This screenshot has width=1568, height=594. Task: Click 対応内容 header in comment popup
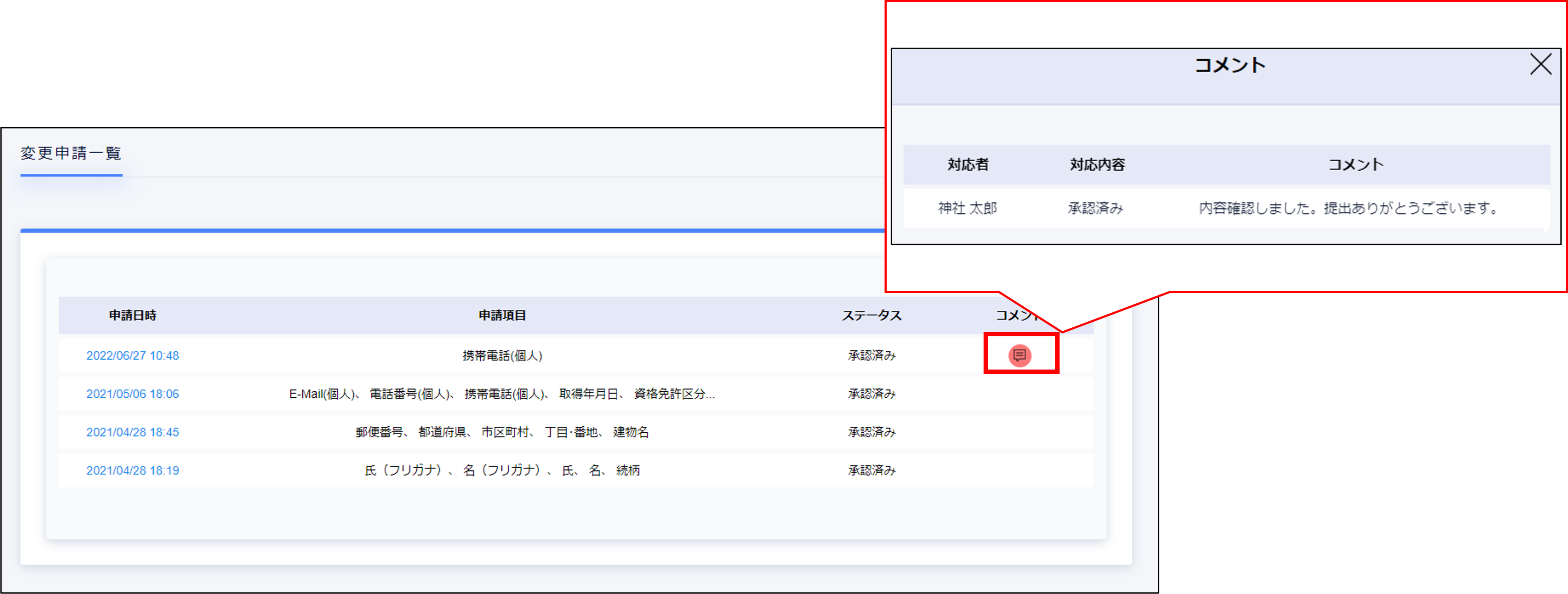pos(1098,164)
